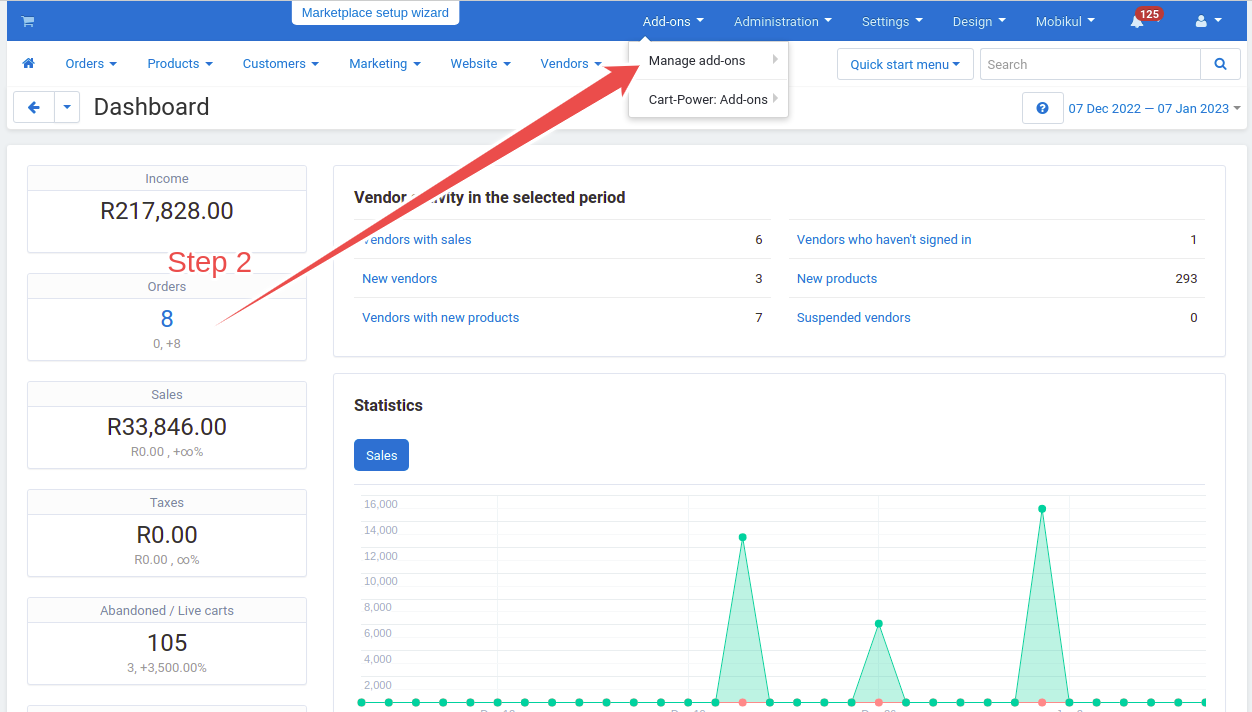1252x712 pixels.
Task: Click the search magnifier button
Action: [x=1220, y=64]
